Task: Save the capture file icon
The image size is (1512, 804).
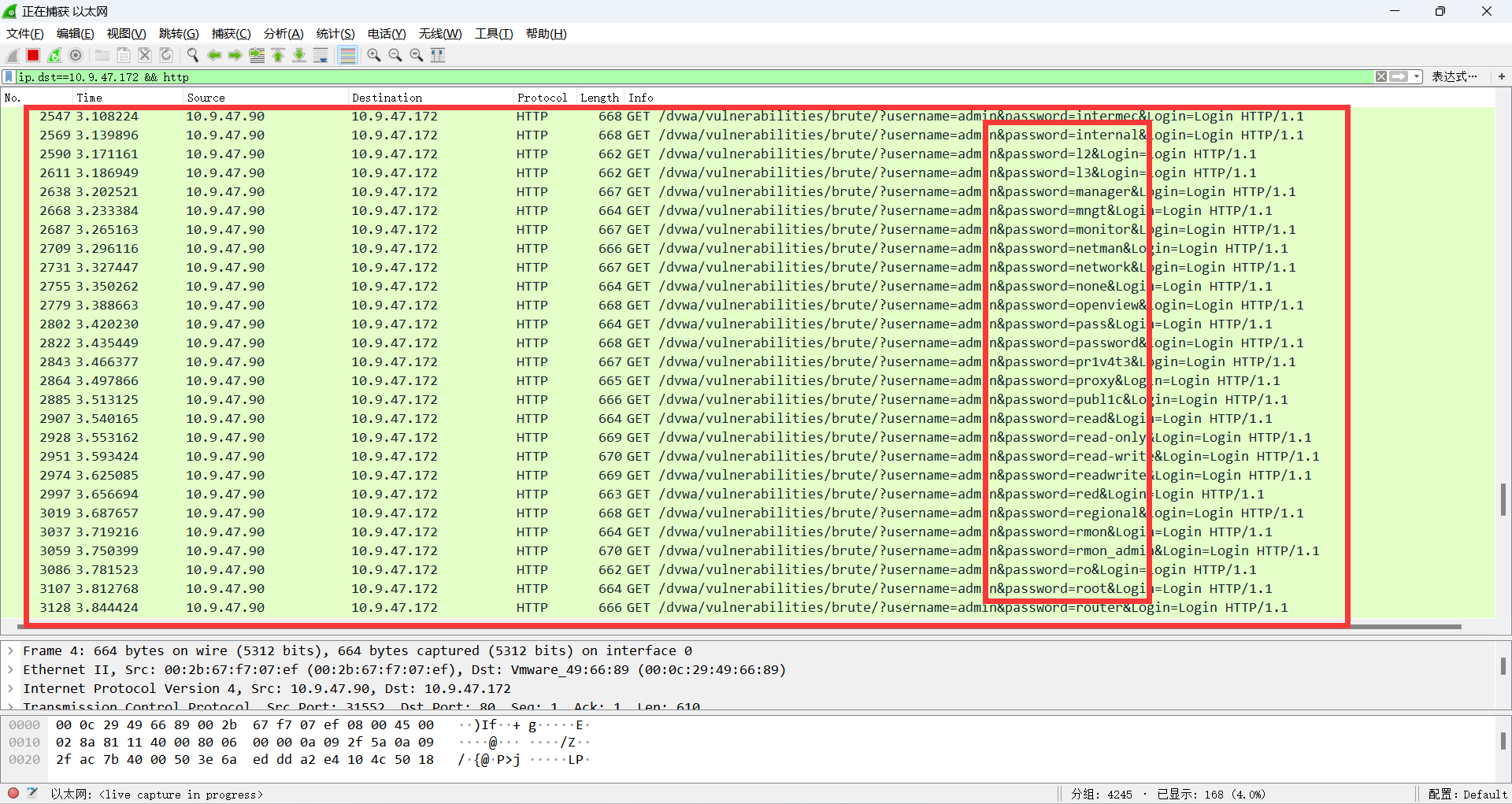Action: point(124,55)
